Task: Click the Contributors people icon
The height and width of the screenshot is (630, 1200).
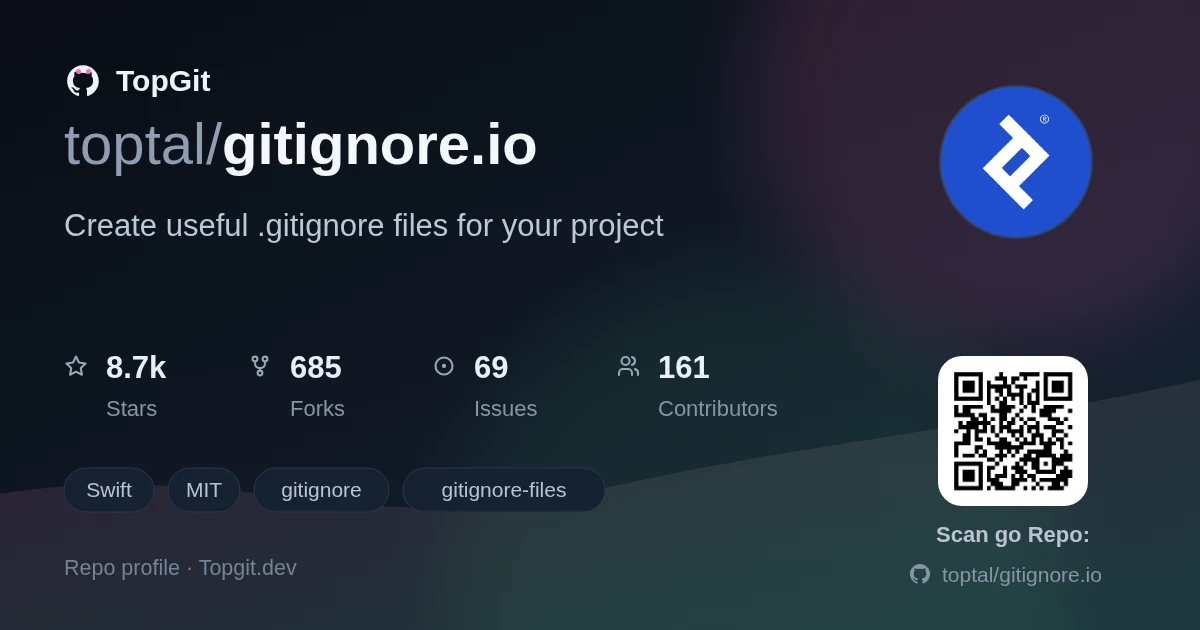Action: [x=628, y=366]
